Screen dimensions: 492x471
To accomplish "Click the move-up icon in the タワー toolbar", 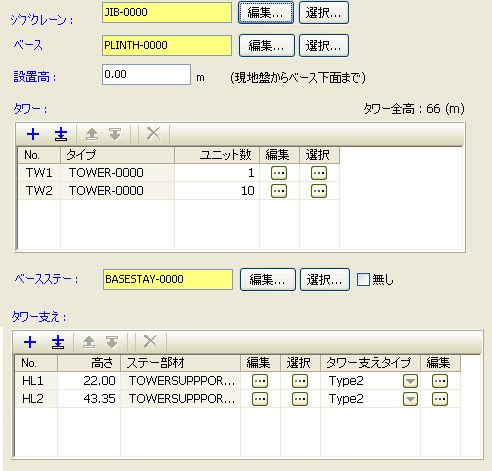I will pyautogui.click(x=92, y=134).
